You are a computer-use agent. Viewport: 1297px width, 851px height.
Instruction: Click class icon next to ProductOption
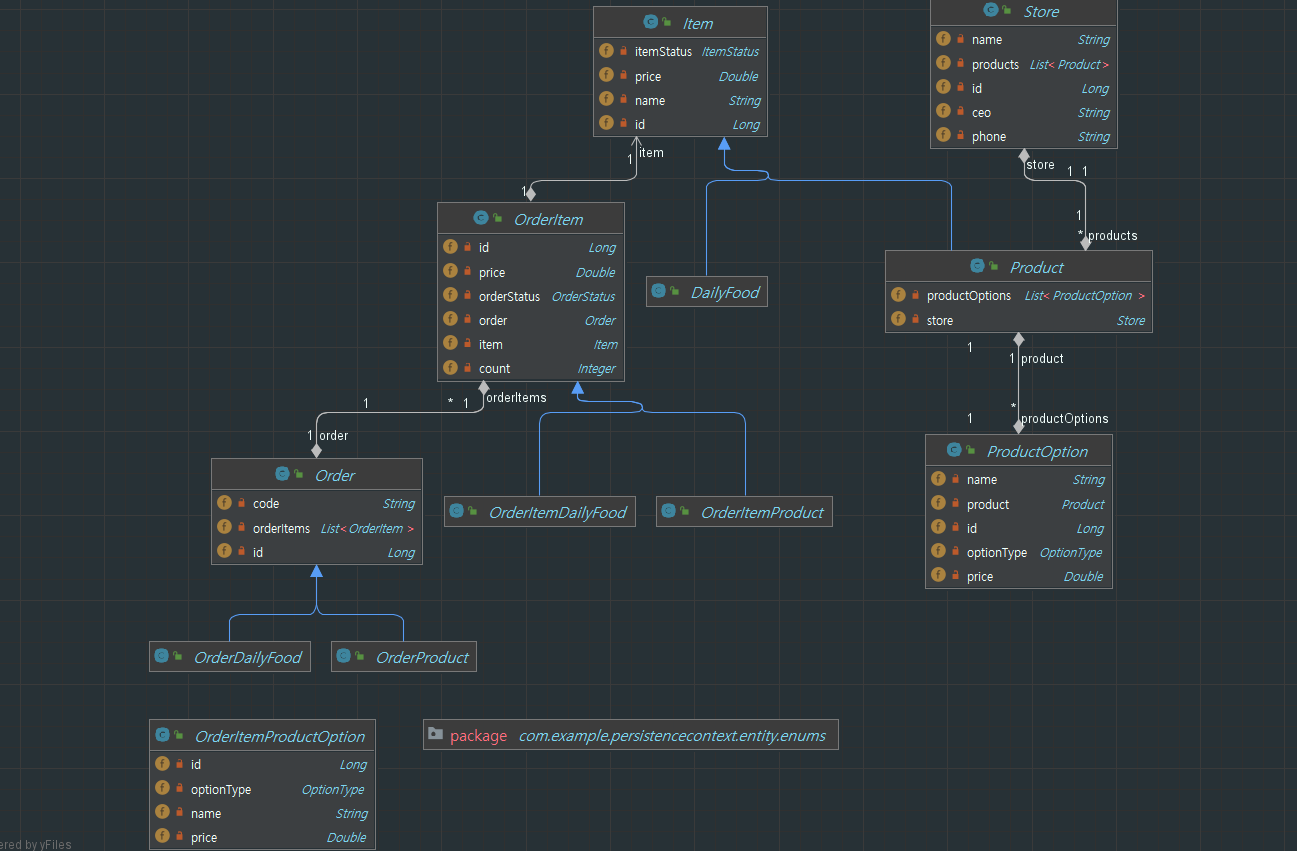[954, 450]
